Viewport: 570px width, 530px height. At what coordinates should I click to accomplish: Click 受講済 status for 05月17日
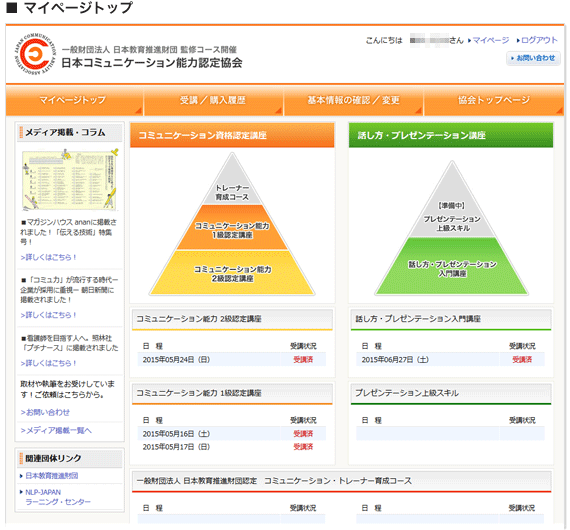[303, 447]
